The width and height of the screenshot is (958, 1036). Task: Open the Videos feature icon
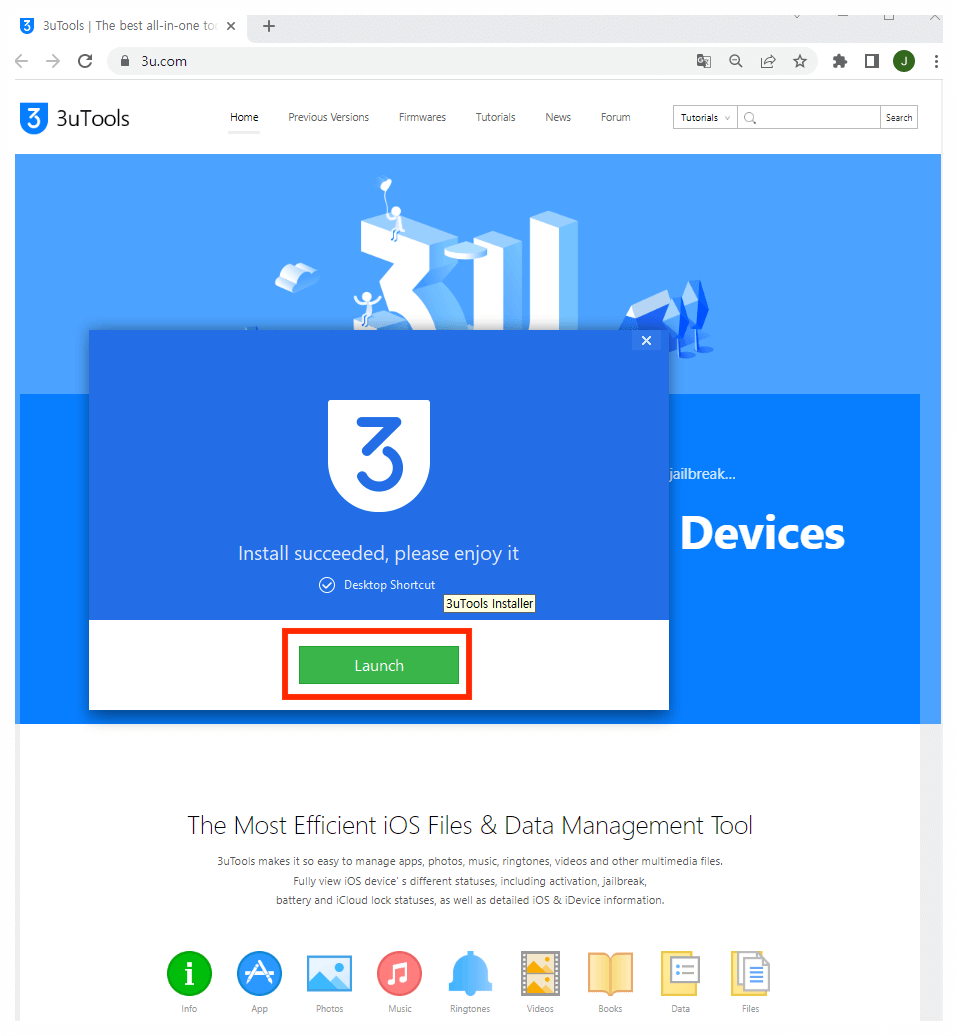click(x=540, y=973)
